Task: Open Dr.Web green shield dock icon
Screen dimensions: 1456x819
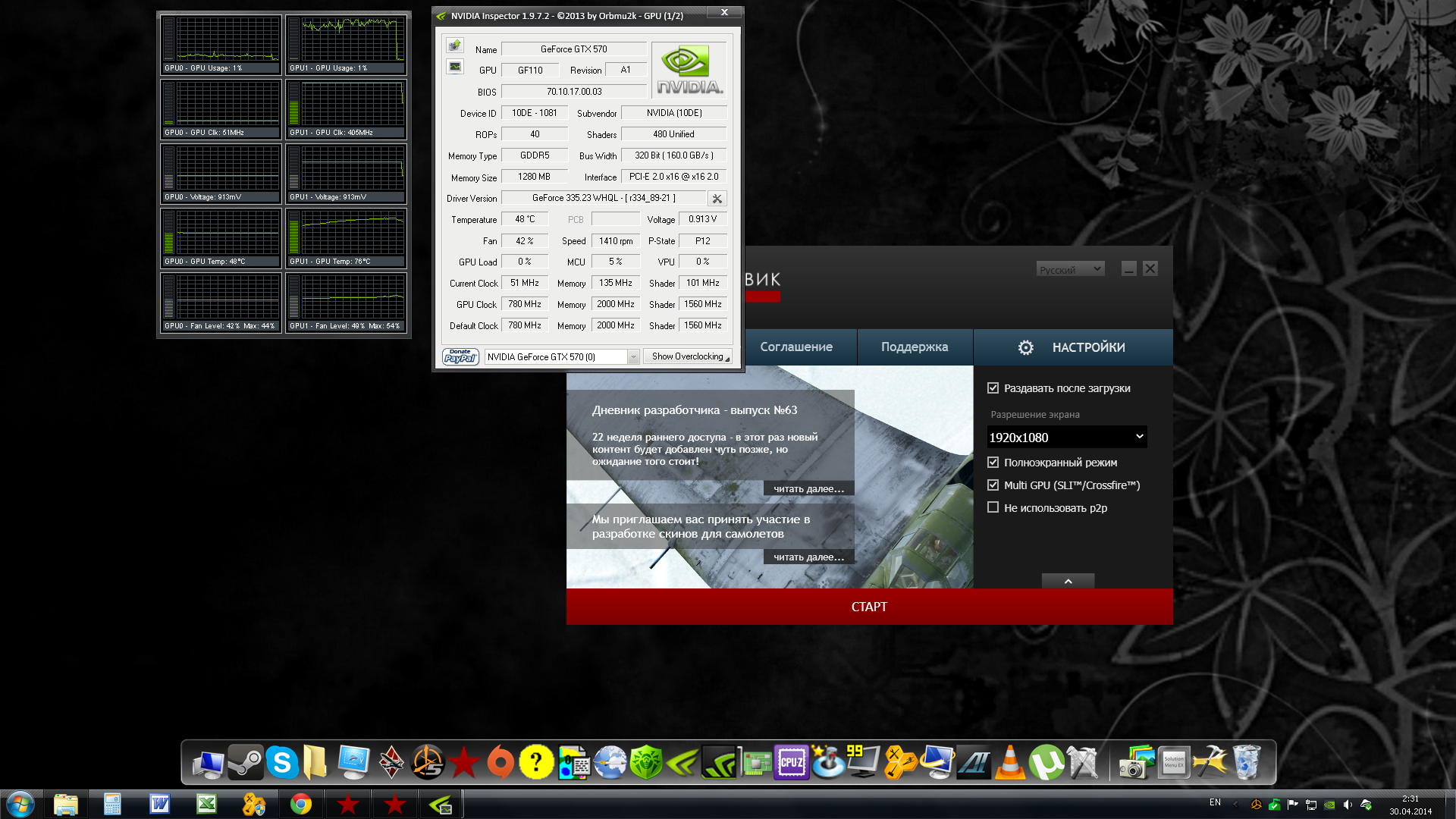Action: tap(646, 762)
